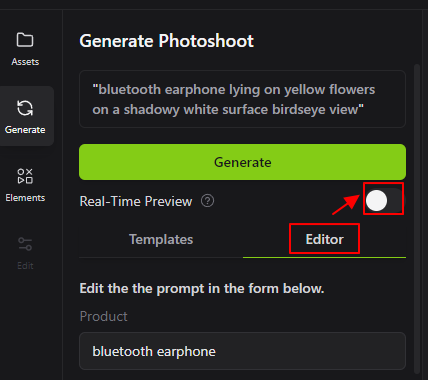Open the Assets folder icon
Image resolution: width=428 pixels, height=380 pixels.
point(25,40)
